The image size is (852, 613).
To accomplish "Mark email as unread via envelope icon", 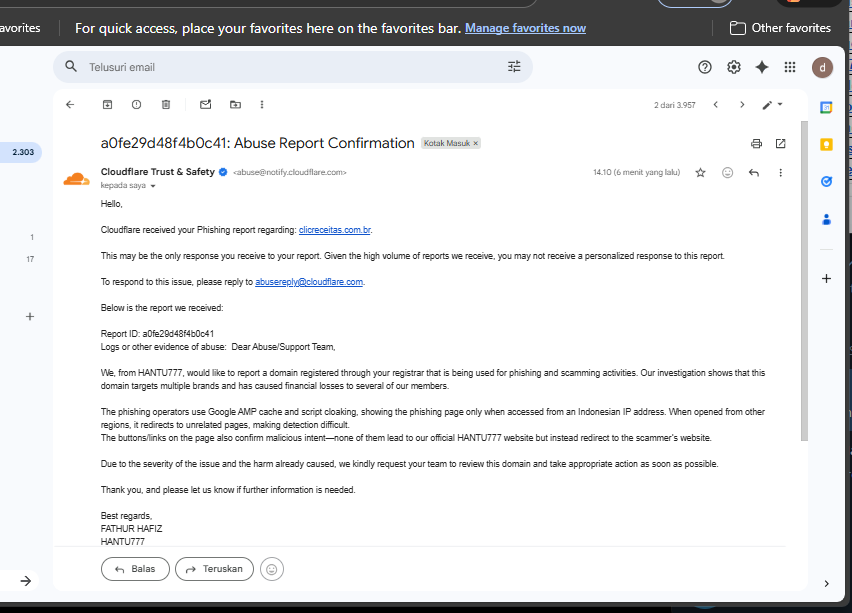I will coord(205,105).
